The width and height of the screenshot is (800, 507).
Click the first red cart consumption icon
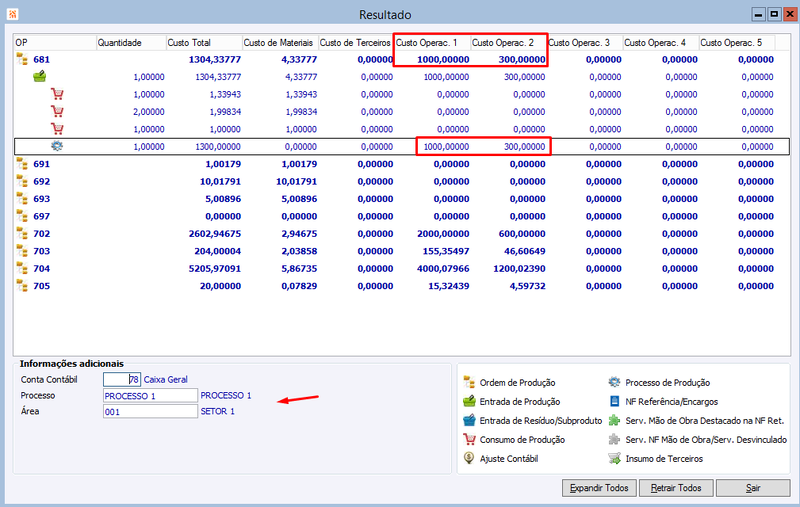pos(57,94)
